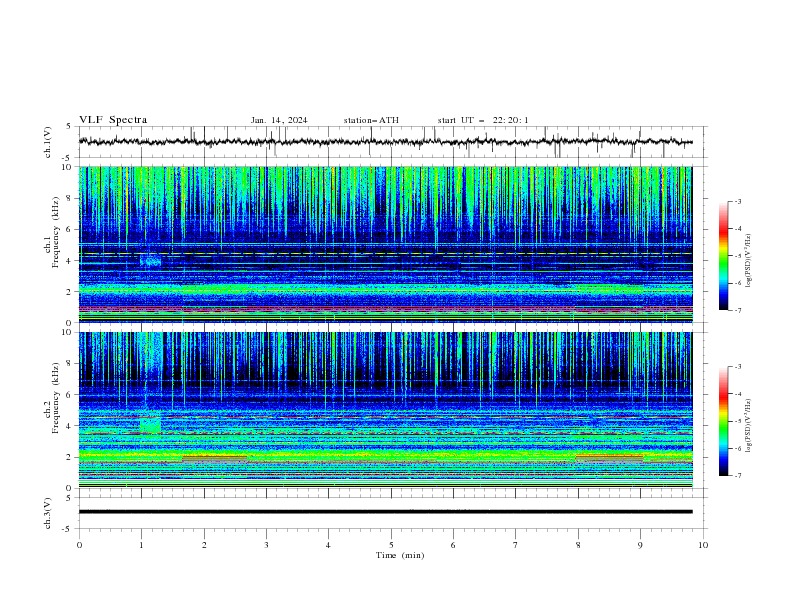Click the "start UT = 22:20:1" text

(483, 120)
